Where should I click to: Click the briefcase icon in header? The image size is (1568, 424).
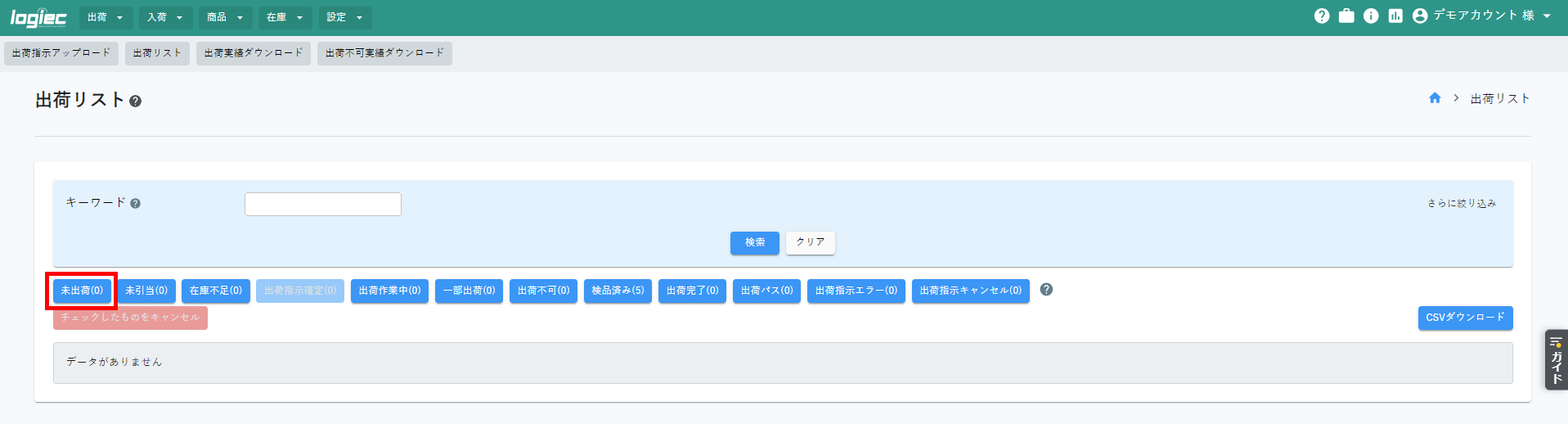coord(1346,16)
